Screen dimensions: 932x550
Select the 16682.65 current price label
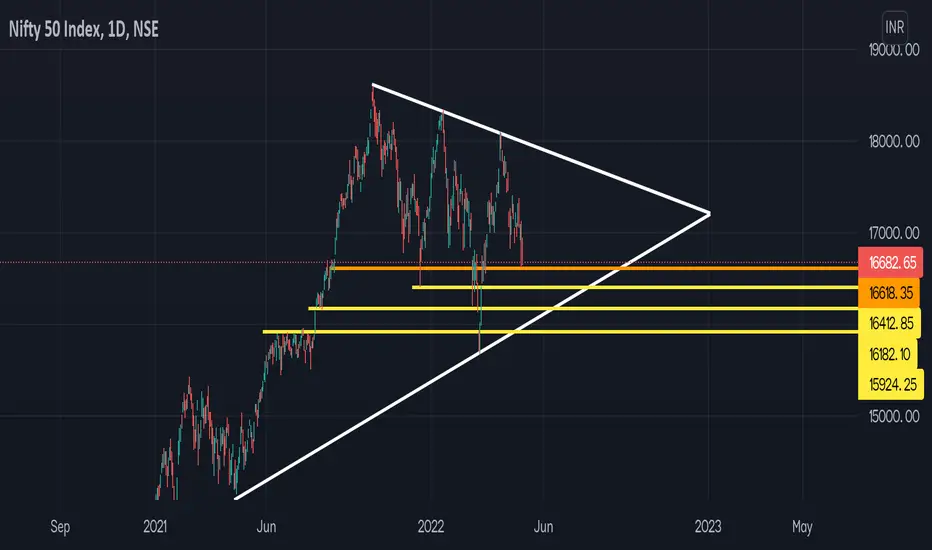click(x=890, y=262)
